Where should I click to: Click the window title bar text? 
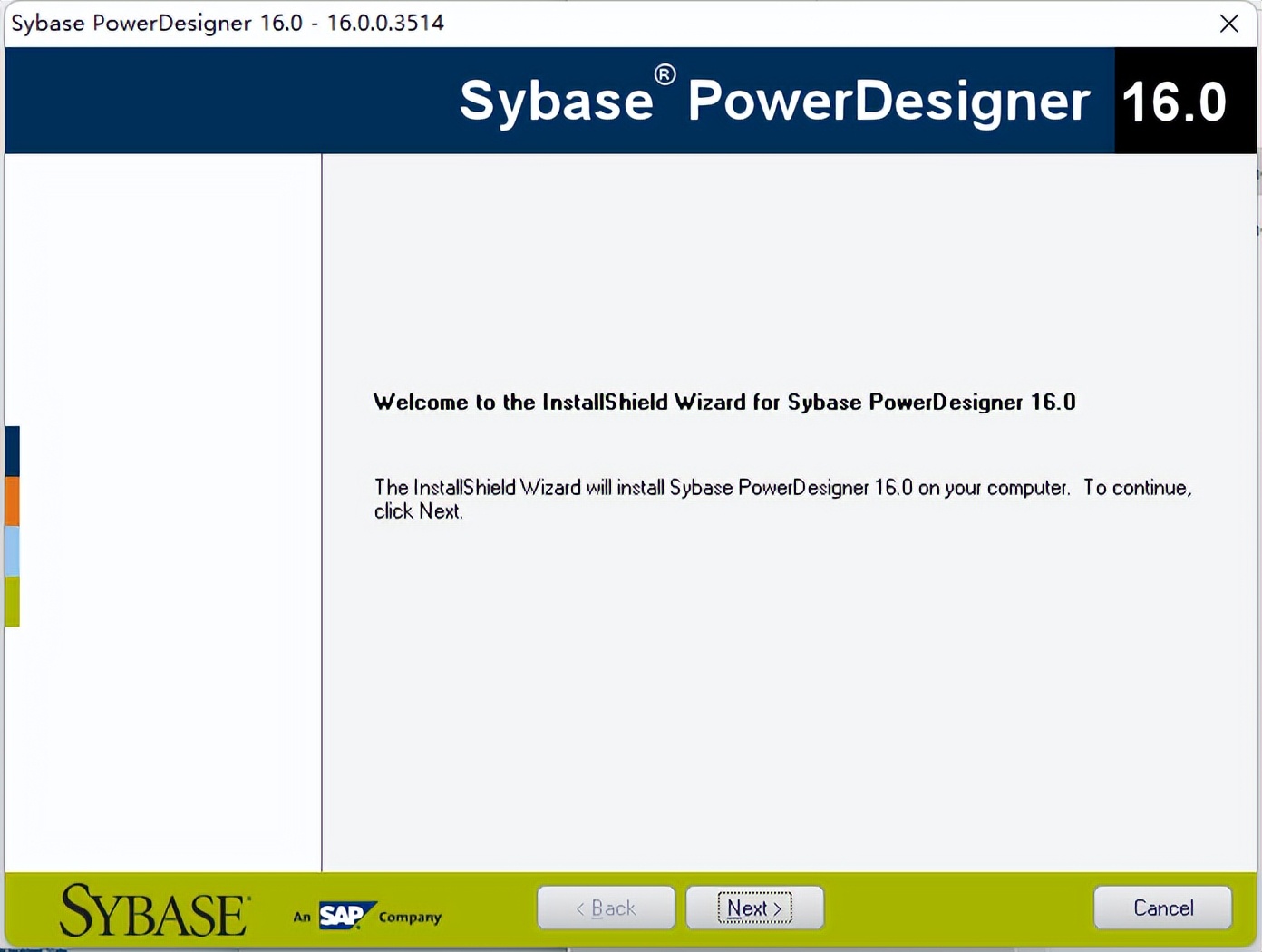pyautogui.click(x=227, y=24)
